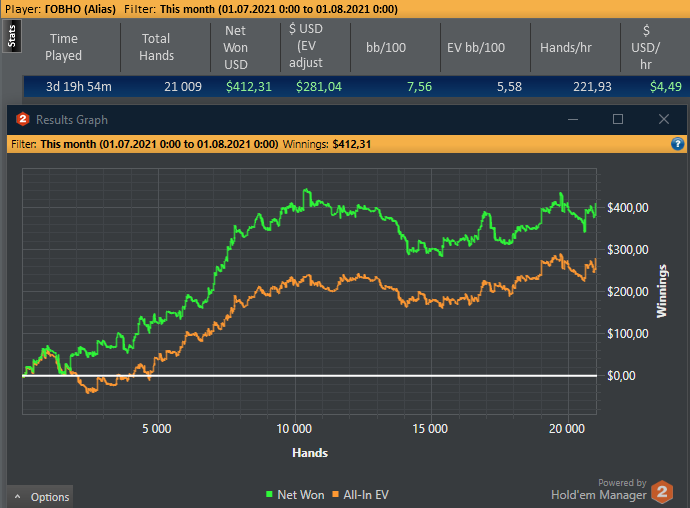Click the $ USD (EV adjust) column header
Image resolution: width=690 pixels, height=508 pixels.
pyautogui.click(x=306, y=46)
